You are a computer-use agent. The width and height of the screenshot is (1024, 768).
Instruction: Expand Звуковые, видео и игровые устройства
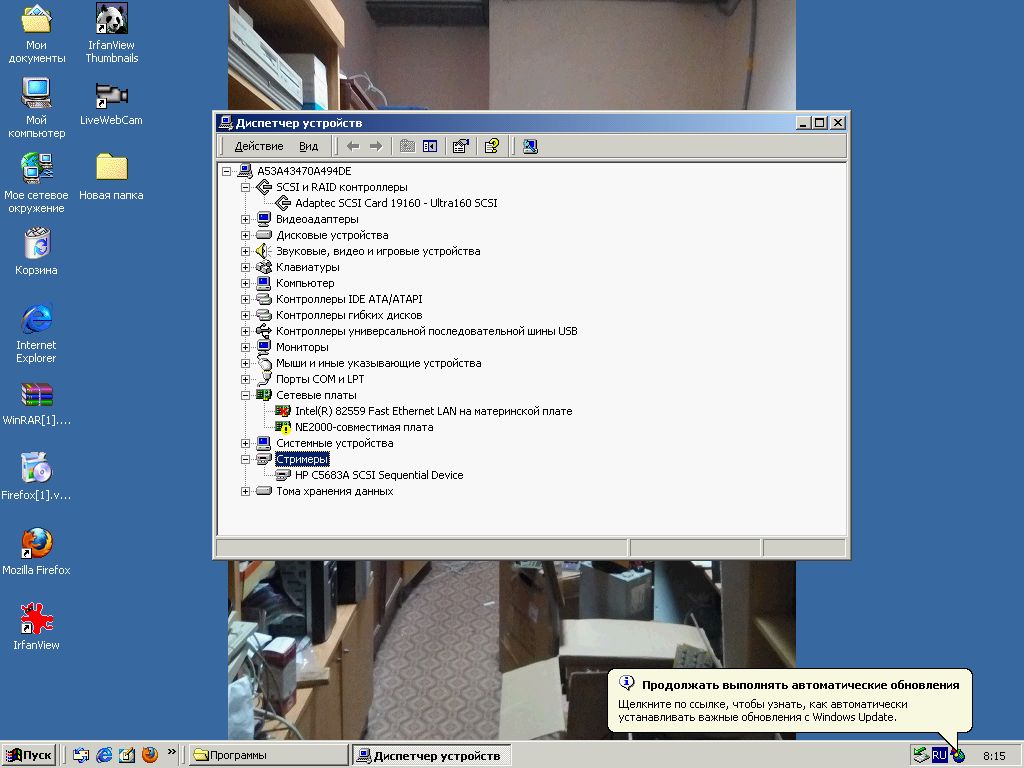coord(246,251)
